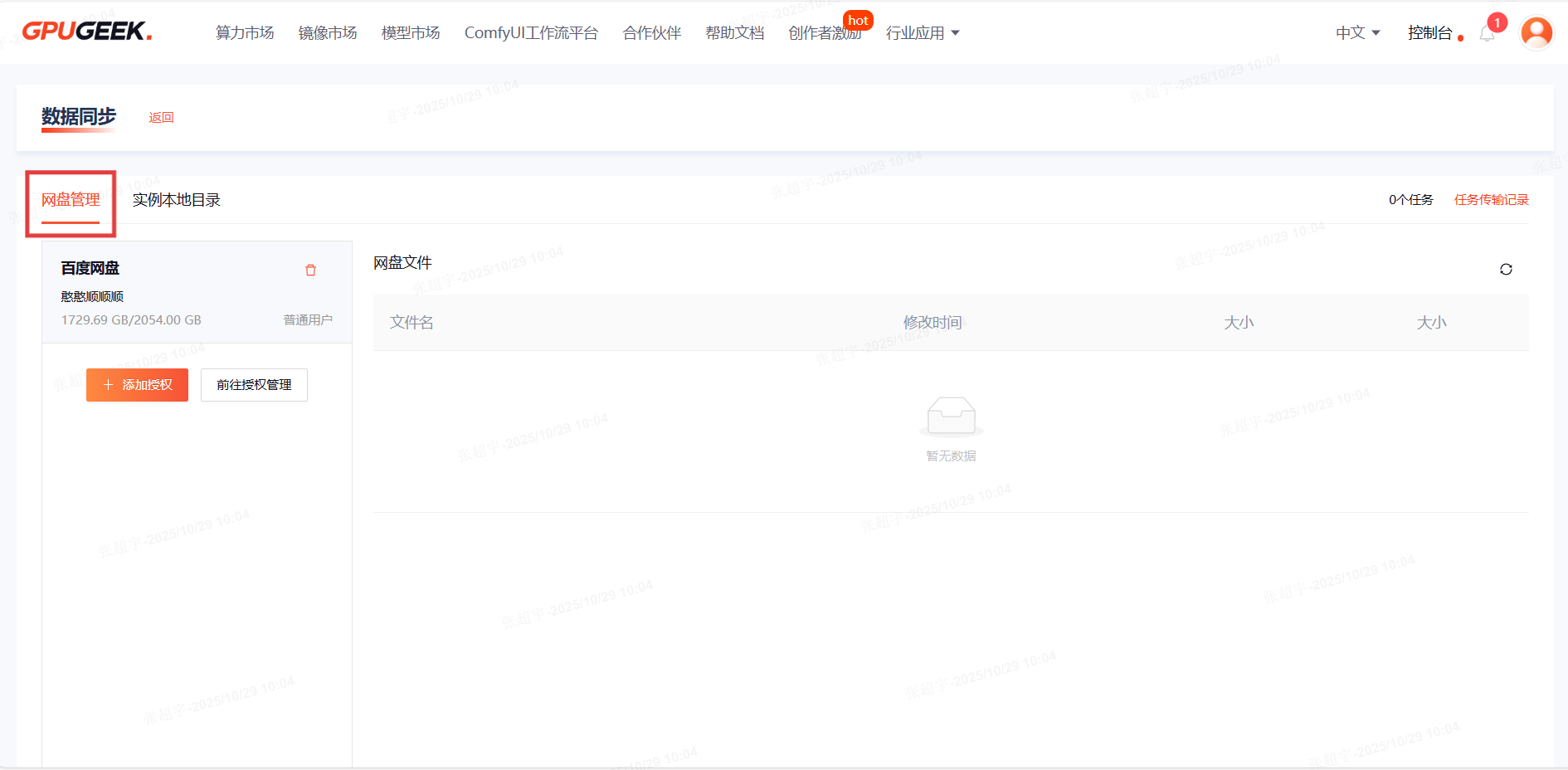Image resolution: width=1568 pixels, height=770 pixels.
Task: Expand the 行业应用 dropdown menu
Action: [x=922, y=33]
